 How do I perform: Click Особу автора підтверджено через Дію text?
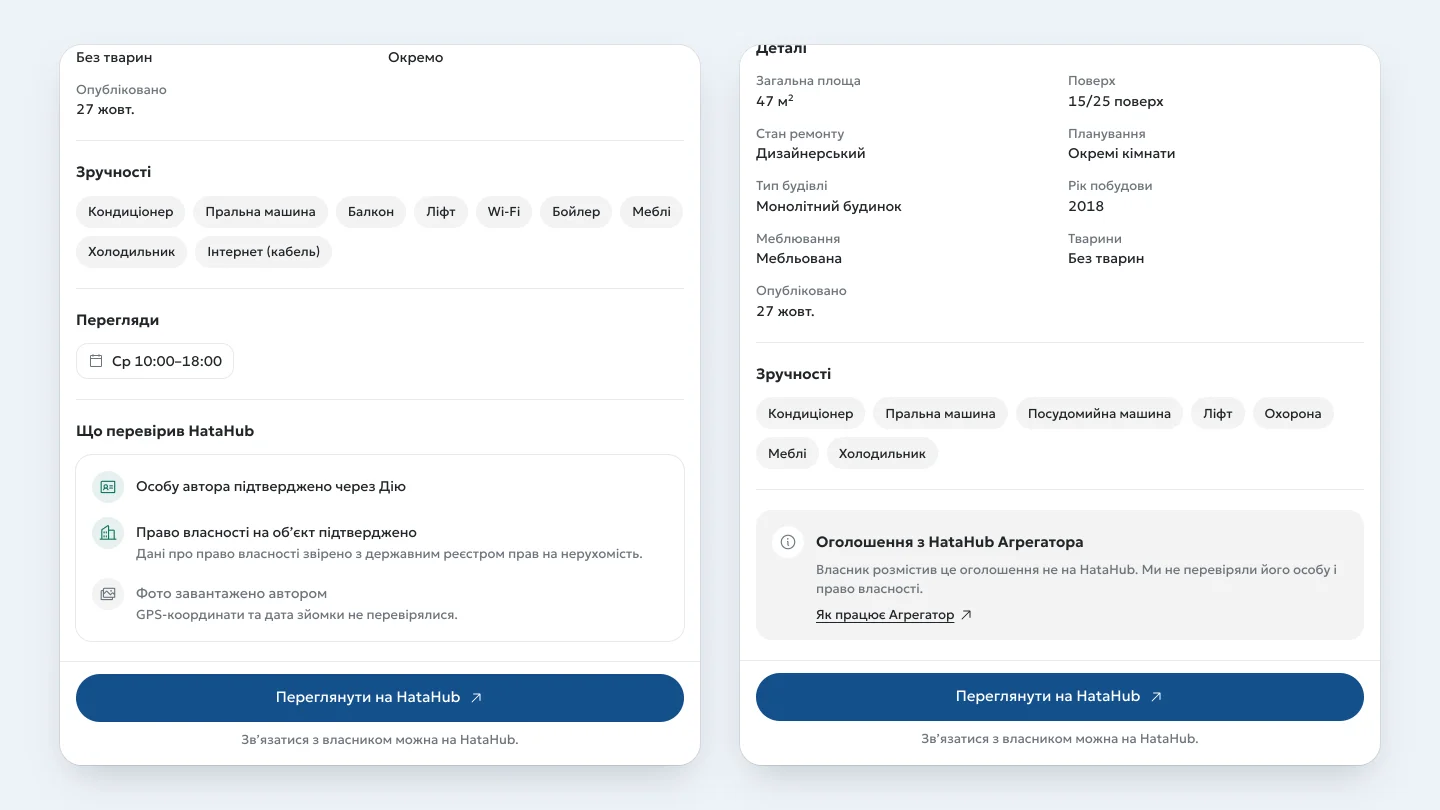[271, 487]
